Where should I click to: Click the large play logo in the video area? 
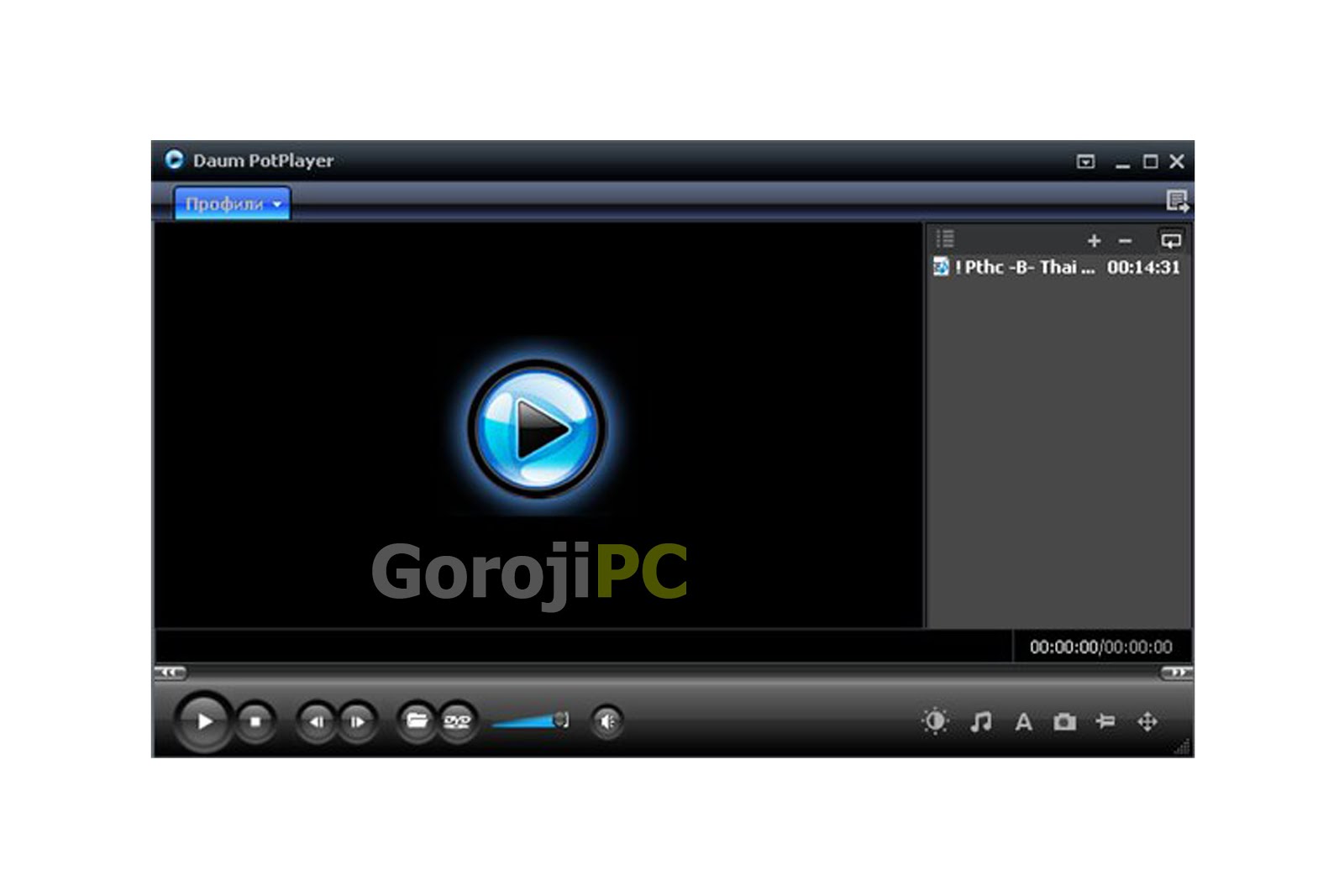[537, 428]
